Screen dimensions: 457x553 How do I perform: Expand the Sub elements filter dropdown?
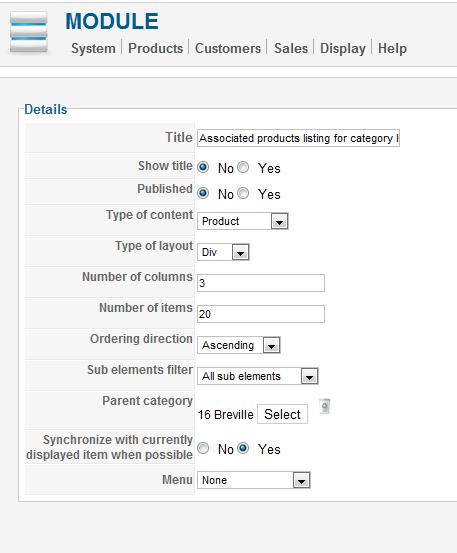coord(258,376)
